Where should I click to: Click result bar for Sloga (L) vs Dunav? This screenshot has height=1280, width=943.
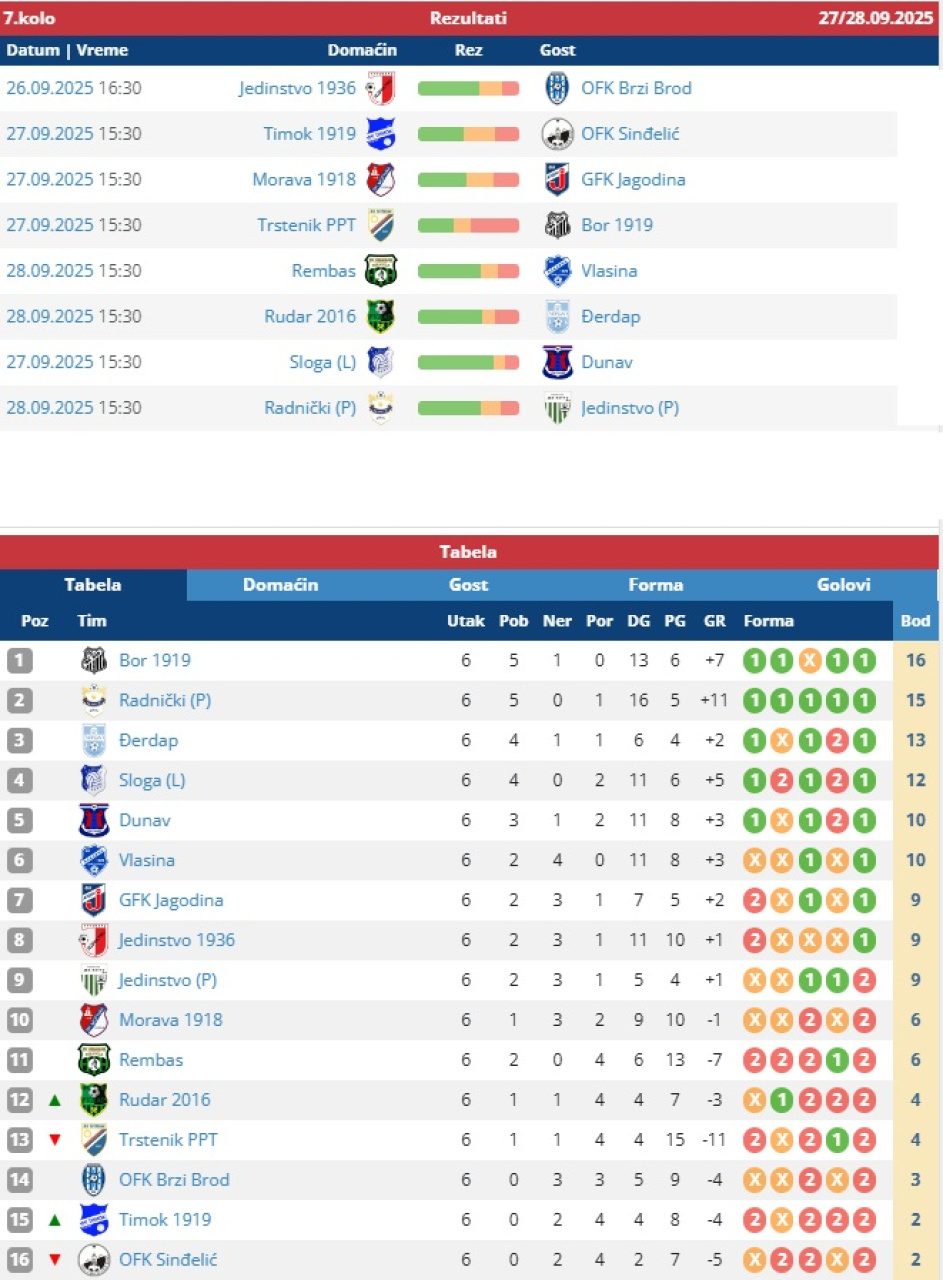tap(468, 362)
